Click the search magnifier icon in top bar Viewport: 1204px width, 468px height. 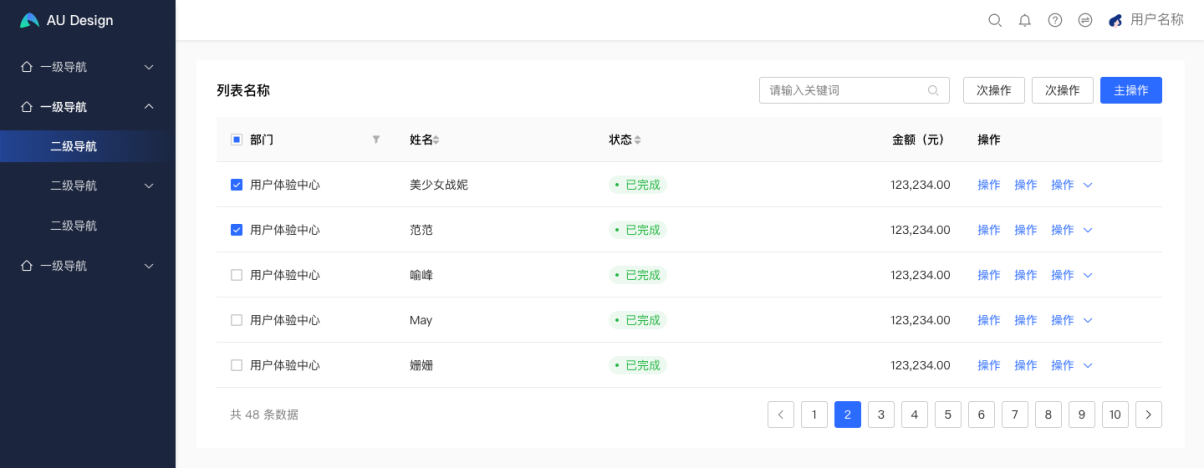994,20
